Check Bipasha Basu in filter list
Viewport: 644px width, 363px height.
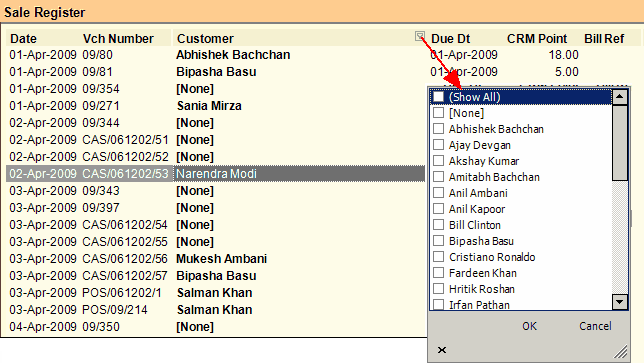(439, 241)
